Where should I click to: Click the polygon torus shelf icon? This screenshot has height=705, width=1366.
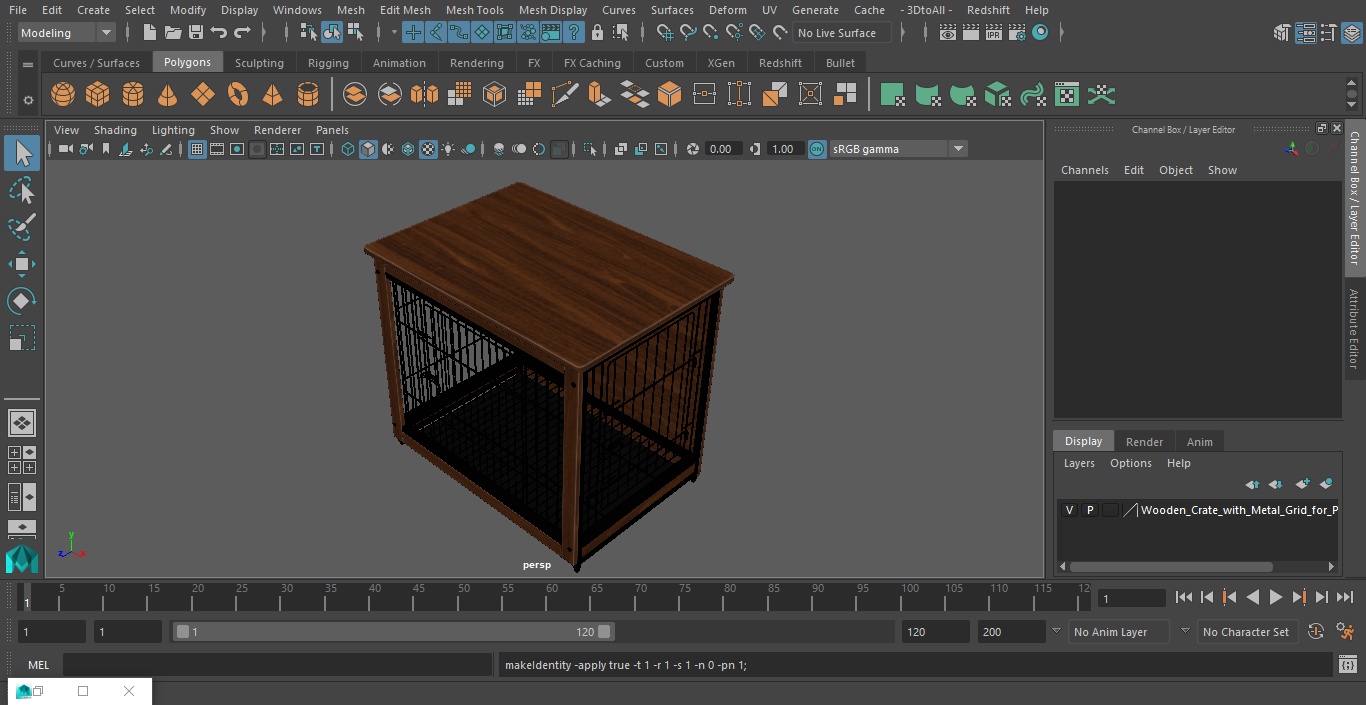tap(238, 95)
